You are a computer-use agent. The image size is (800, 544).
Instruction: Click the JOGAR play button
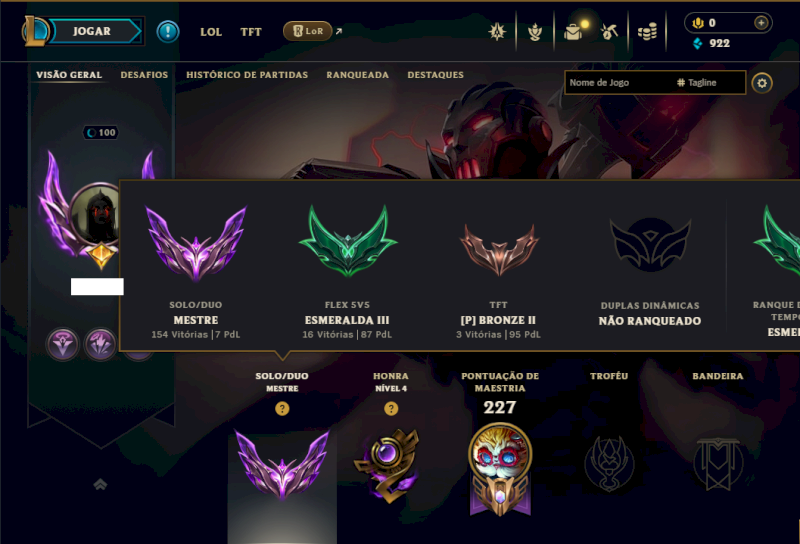(x=92, y=31)
